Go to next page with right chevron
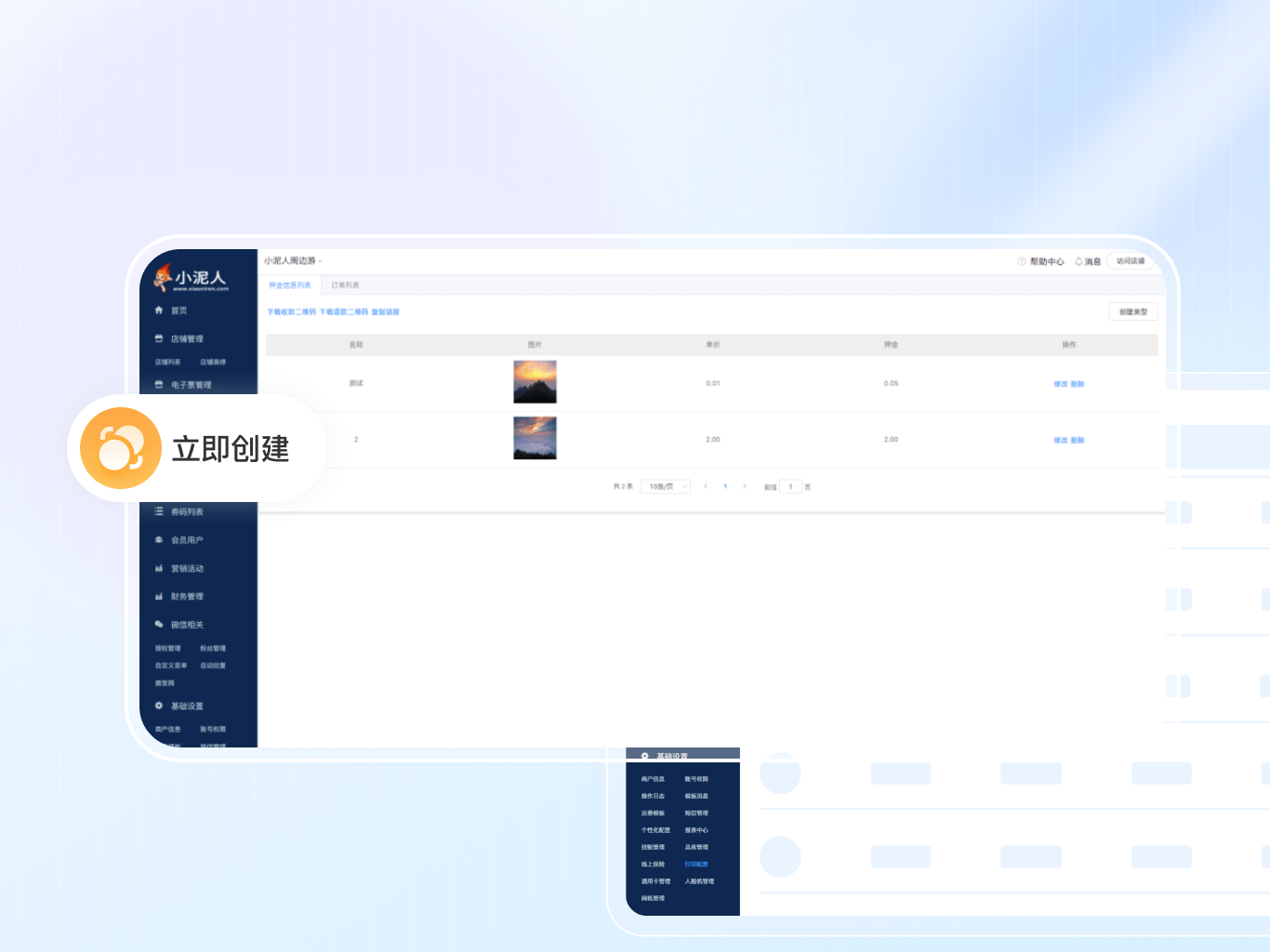 pos(745,486)
